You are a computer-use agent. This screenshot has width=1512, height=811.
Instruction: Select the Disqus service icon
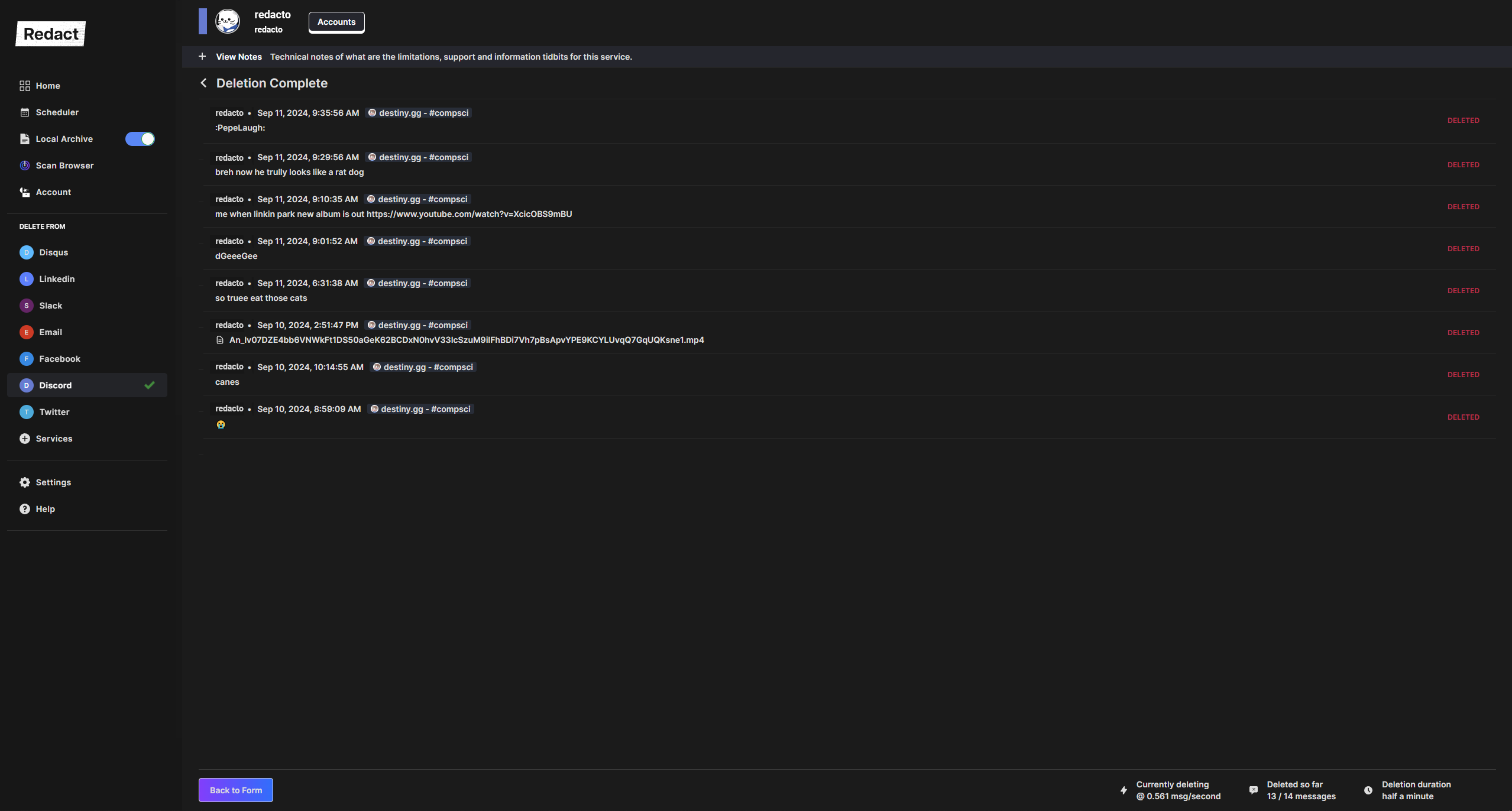(26, 252)
